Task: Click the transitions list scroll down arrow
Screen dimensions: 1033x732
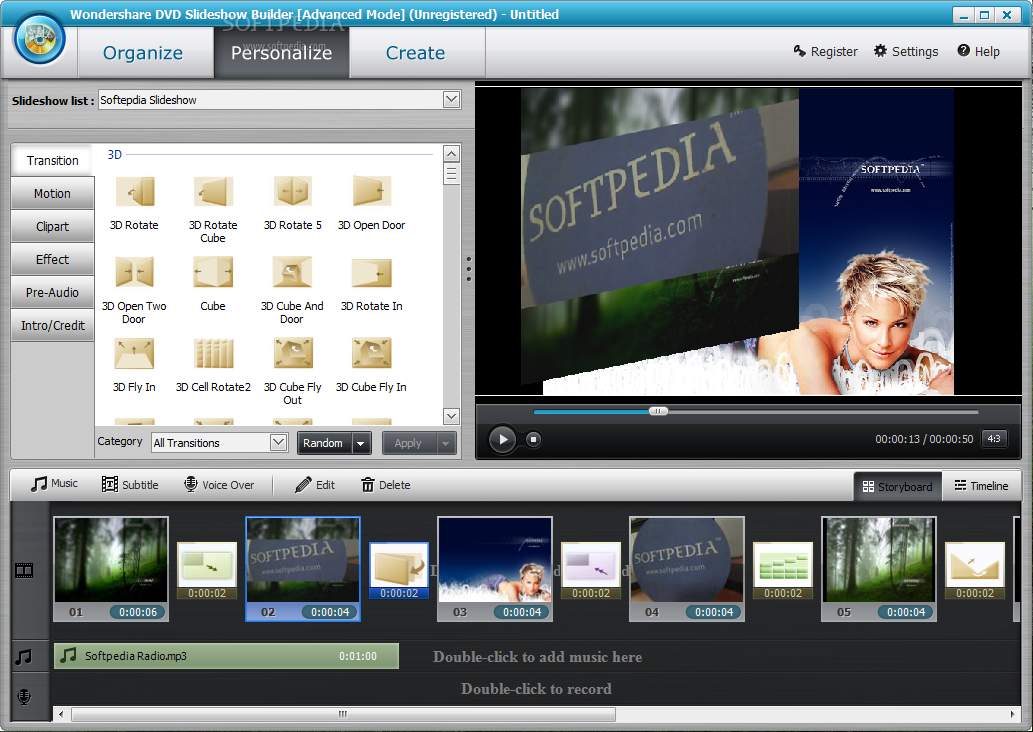Action: click(x=451, y=416)
